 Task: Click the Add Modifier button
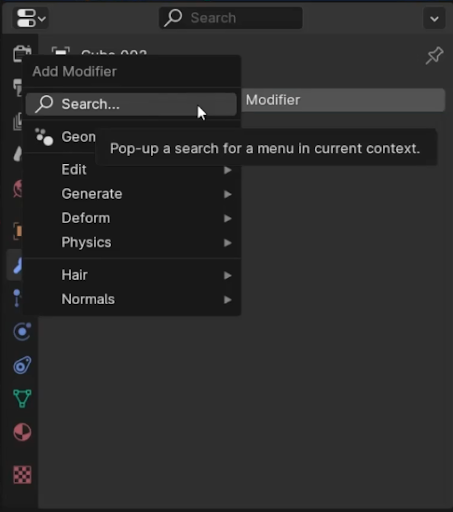[x=343, y=100]
